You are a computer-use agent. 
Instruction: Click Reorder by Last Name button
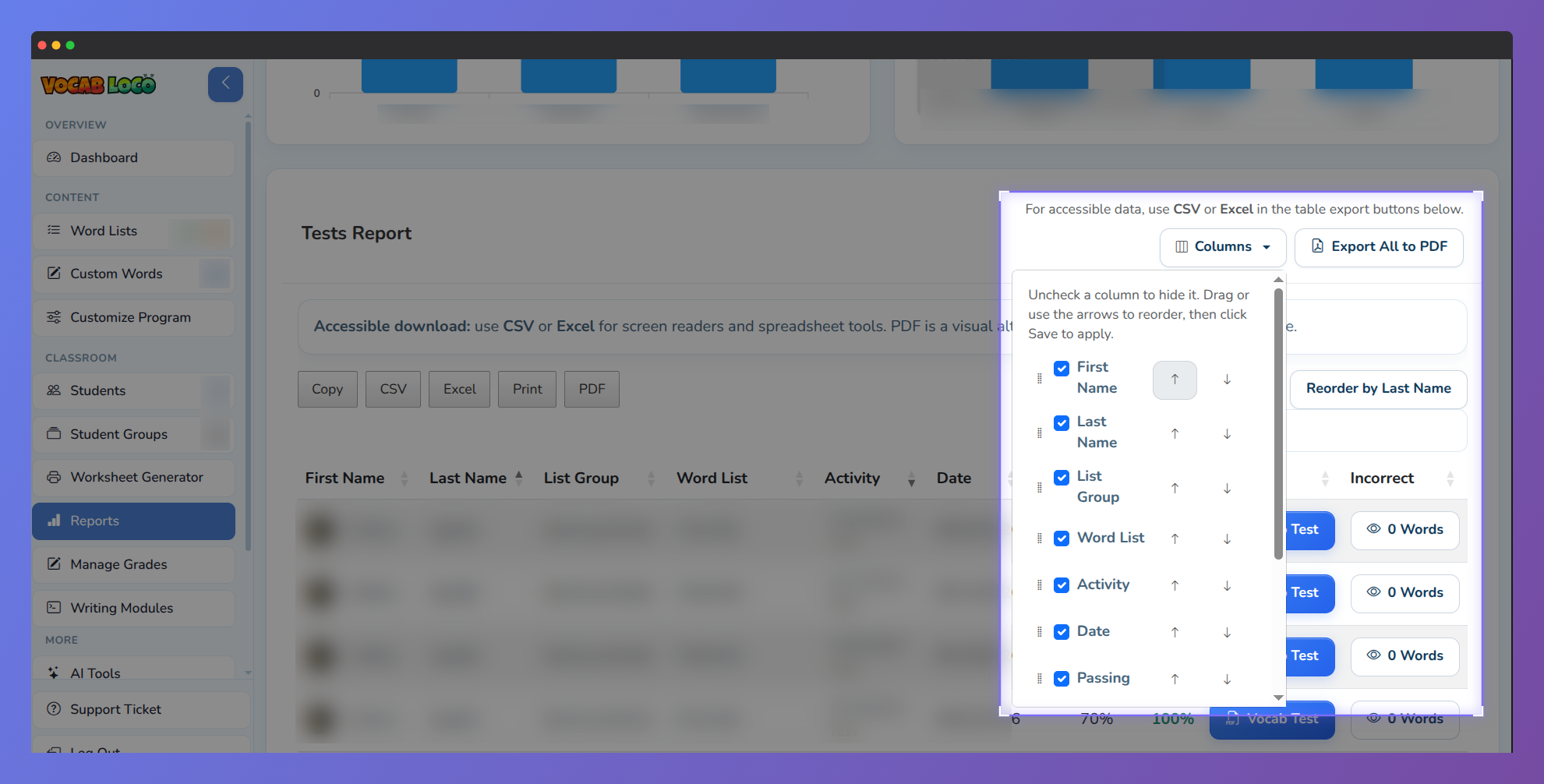click(x=1378, y=389)
